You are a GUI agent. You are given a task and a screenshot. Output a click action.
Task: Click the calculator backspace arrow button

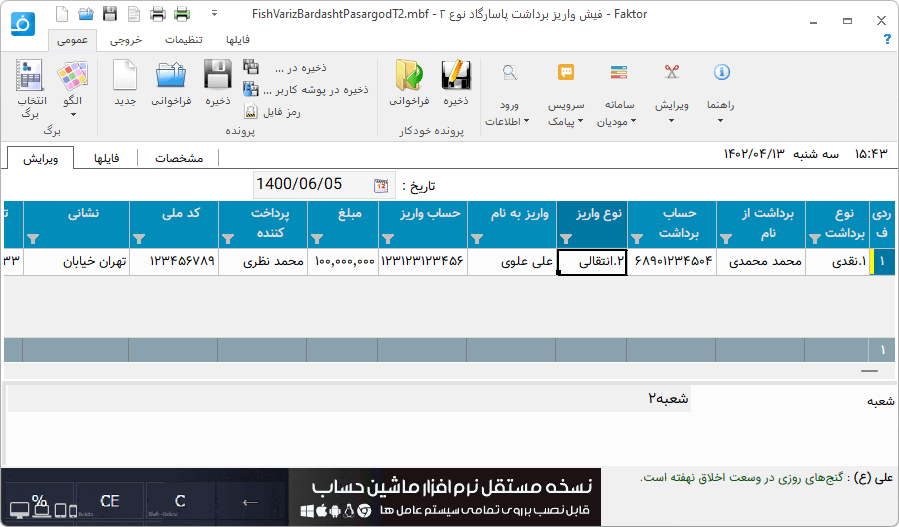250,502
